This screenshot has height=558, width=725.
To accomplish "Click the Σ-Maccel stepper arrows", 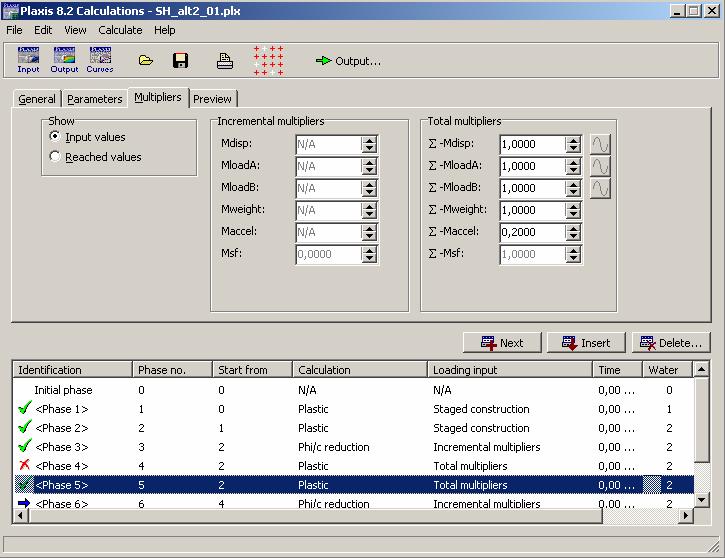I will (573, 232).
